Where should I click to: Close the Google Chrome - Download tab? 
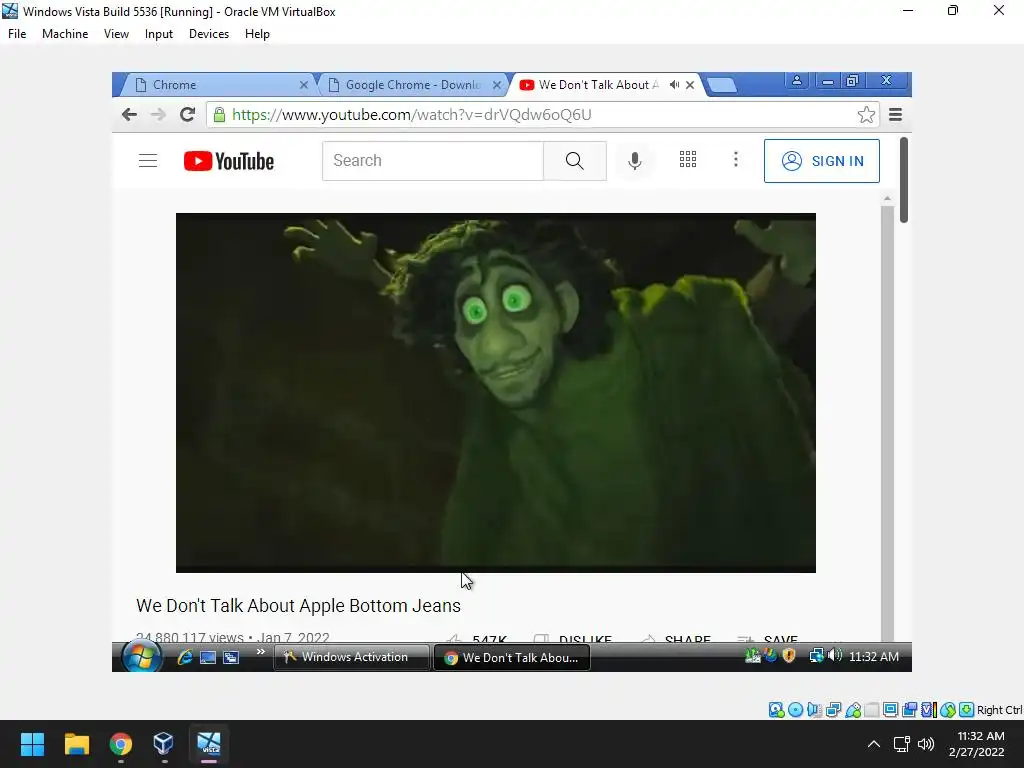click(497, 85)
